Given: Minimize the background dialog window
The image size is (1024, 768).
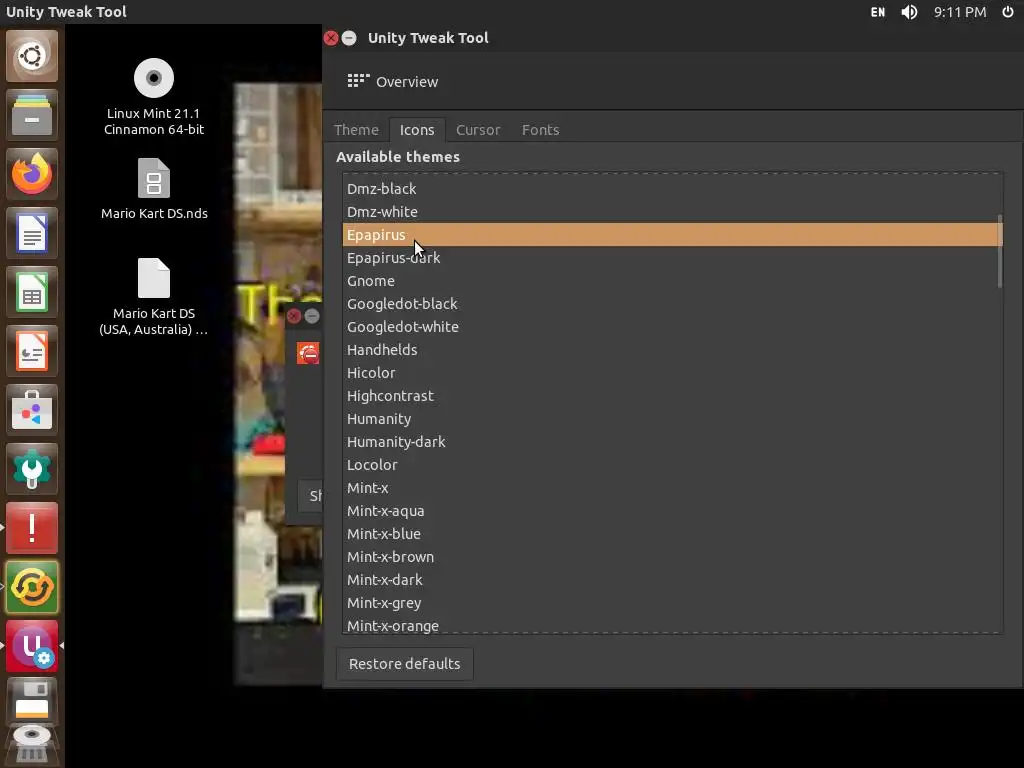Looking at the screenshot, I should (312, 316).
